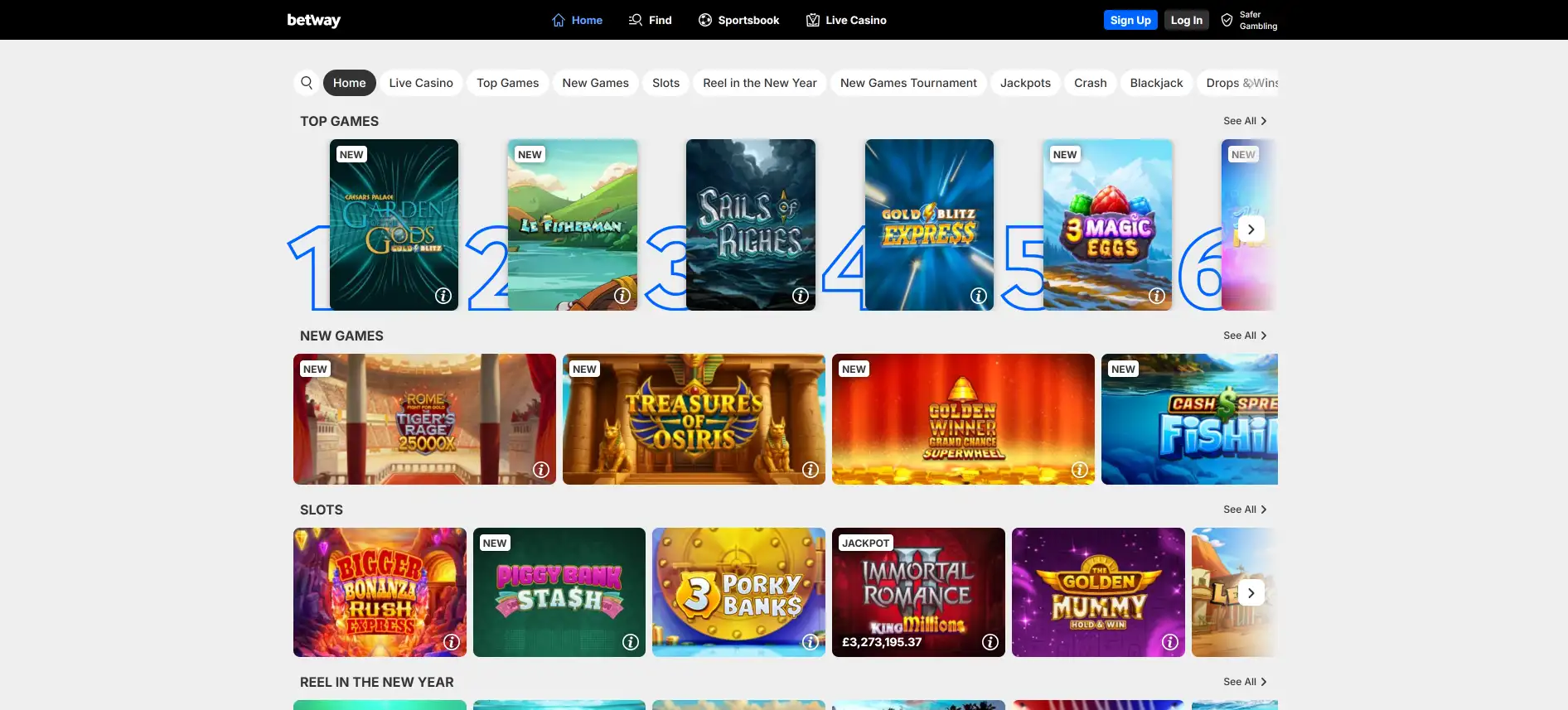Show info for Gold Blitz Express game
This screenshot has height=710, width=1568.
(979, 296)
